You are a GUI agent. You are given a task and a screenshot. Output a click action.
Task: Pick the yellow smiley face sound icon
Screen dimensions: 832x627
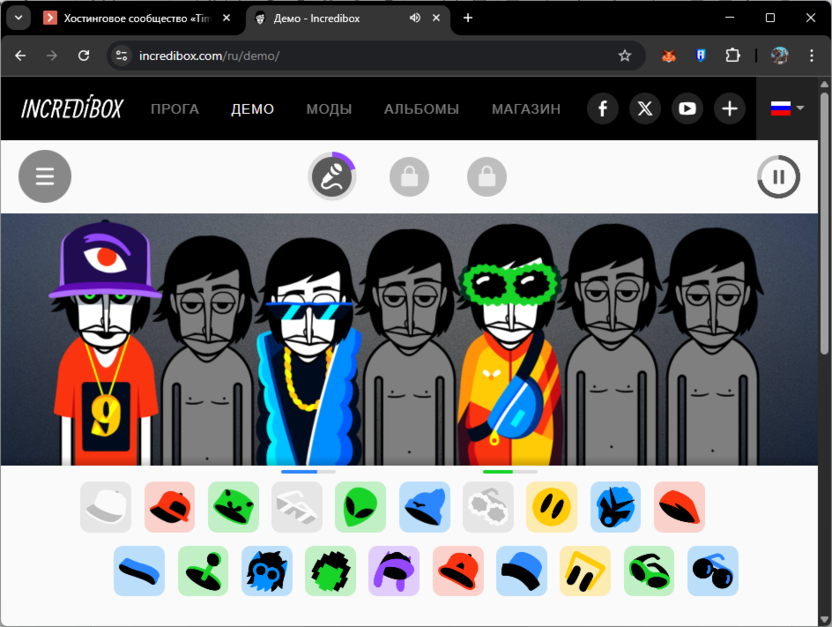tap(552, 507)
